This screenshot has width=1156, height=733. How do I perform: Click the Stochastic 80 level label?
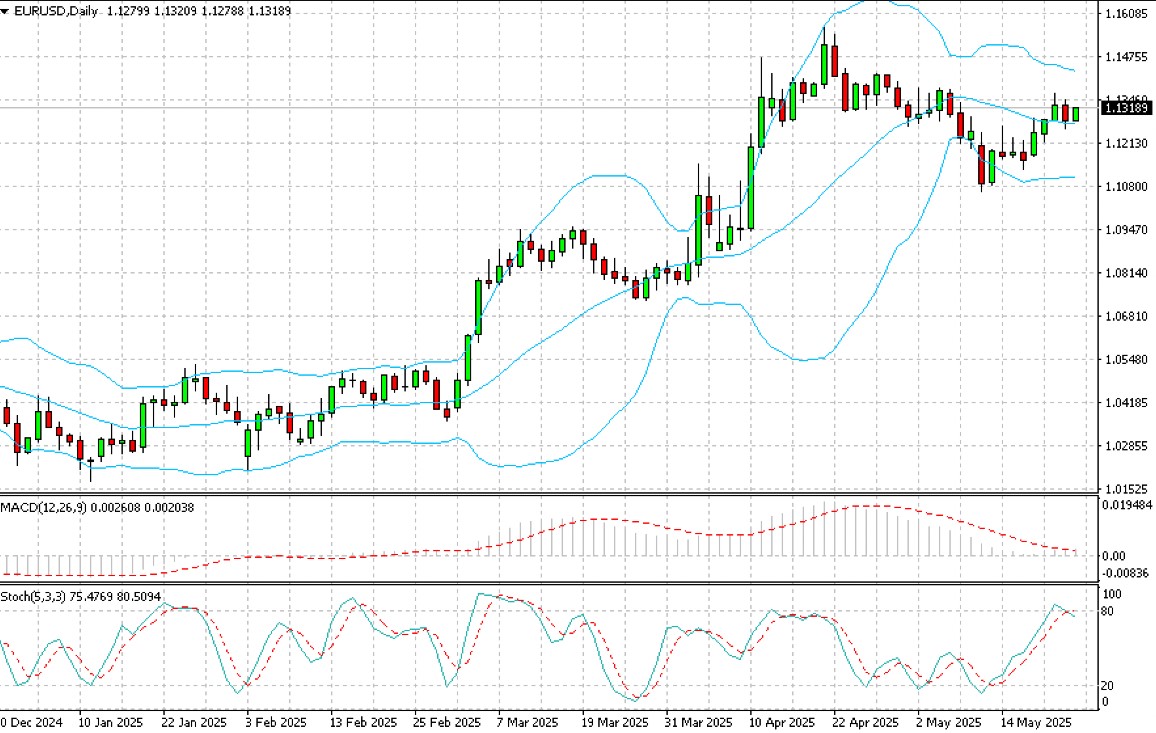point(1107,611)
